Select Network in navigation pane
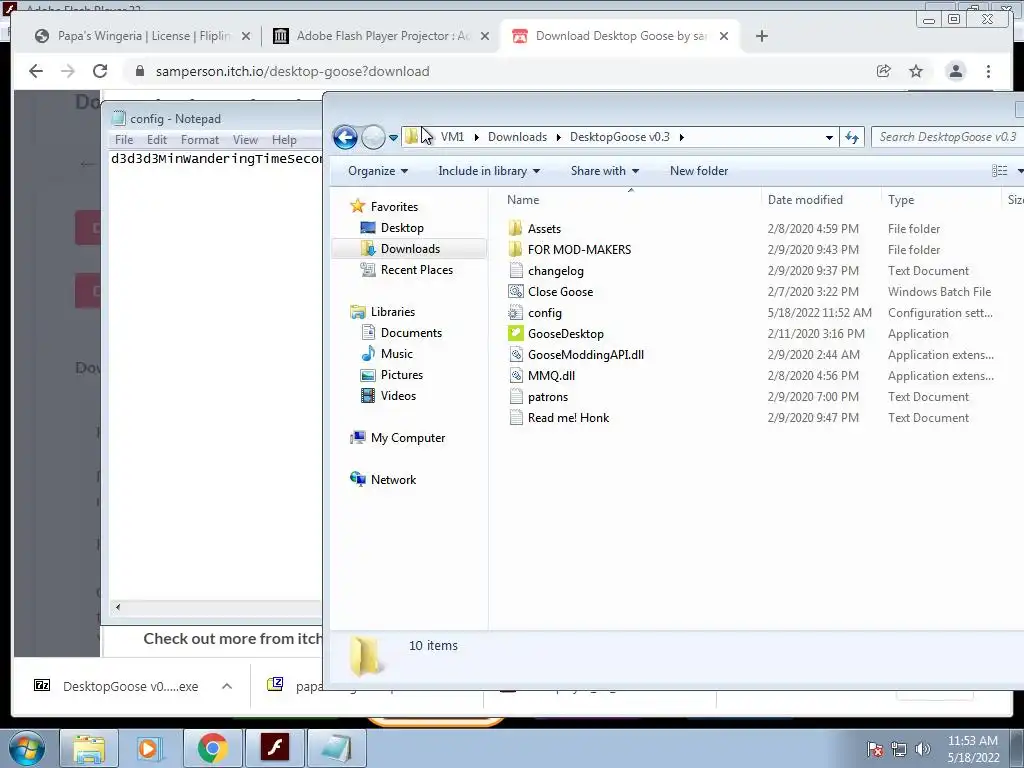 (393, 480)
